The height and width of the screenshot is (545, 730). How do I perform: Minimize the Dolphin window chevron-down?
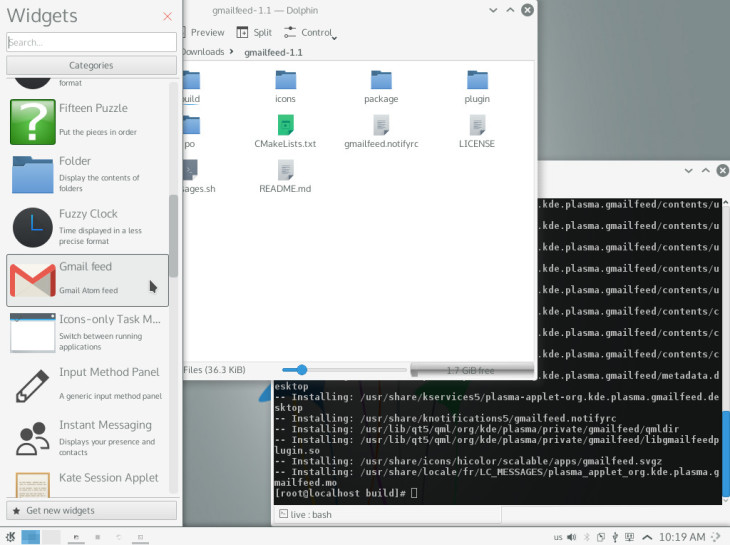(x=493, y=10)
